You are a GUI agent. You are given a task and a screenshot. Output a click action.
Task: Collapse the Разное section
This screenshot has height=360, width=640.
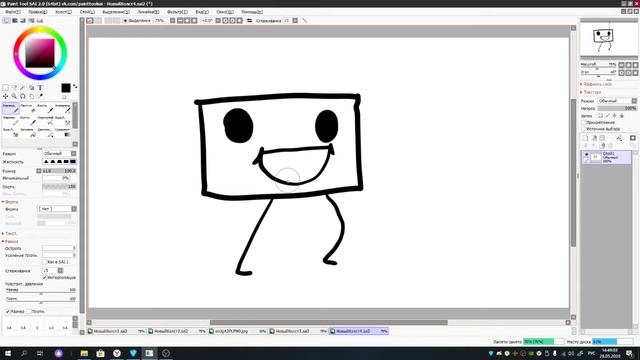coord(10,241)
